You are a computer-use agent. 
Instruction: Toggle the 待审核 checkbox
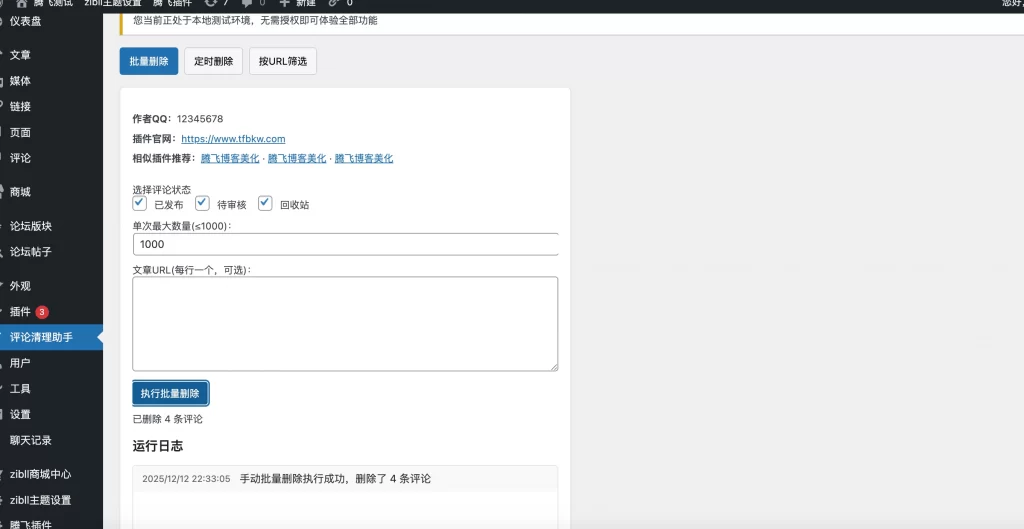tap(202, 203)
